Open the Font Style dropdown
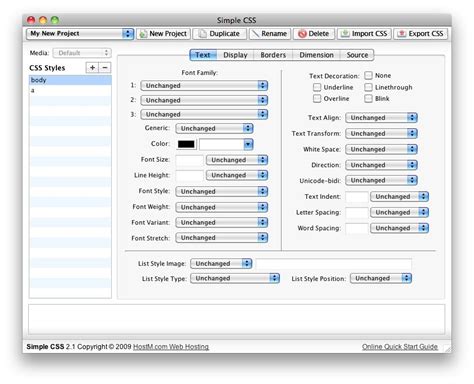The image size is (474, 384). [222, 191]
